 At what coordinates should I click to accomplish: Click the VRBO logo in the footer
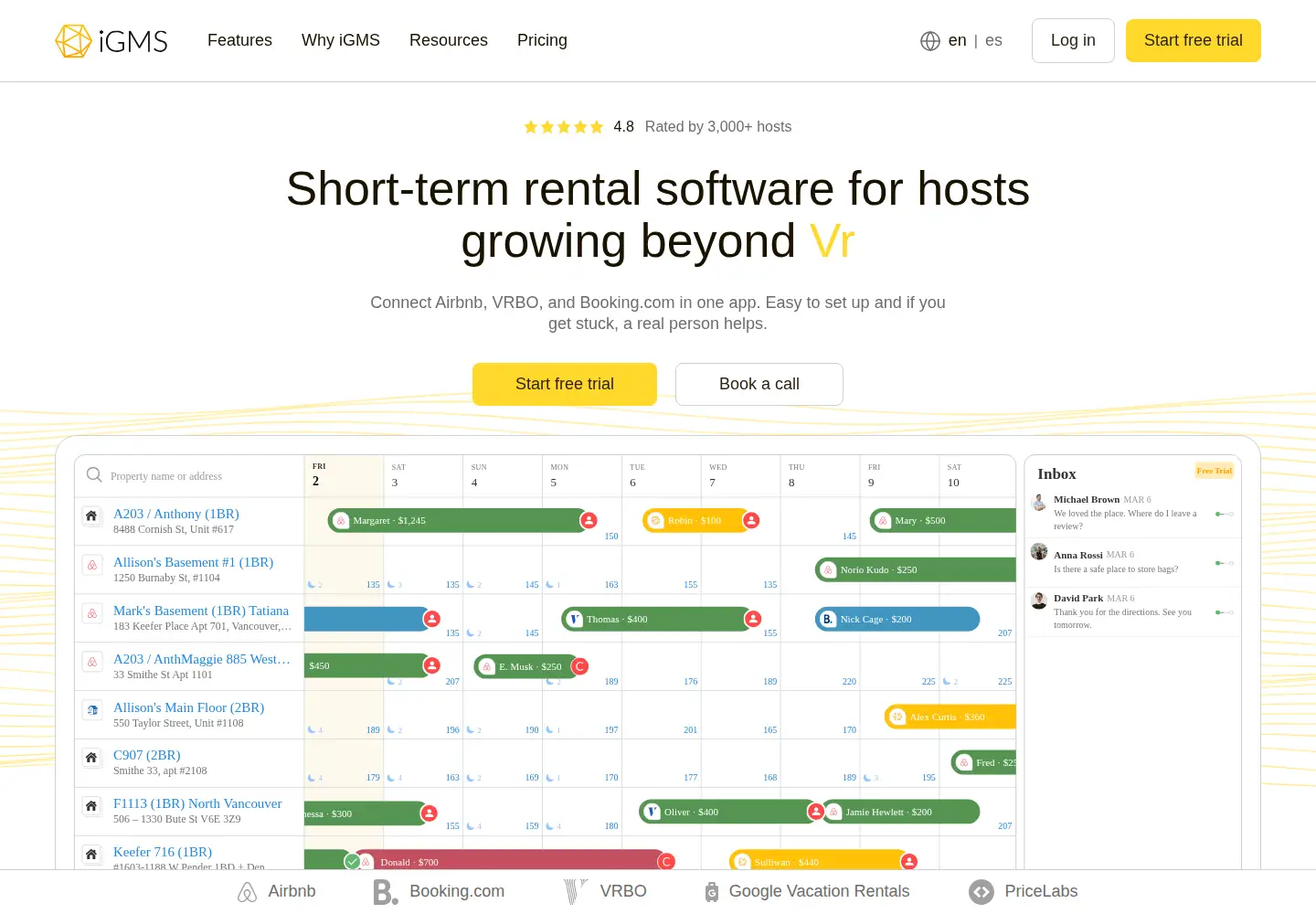click(576, 892)
